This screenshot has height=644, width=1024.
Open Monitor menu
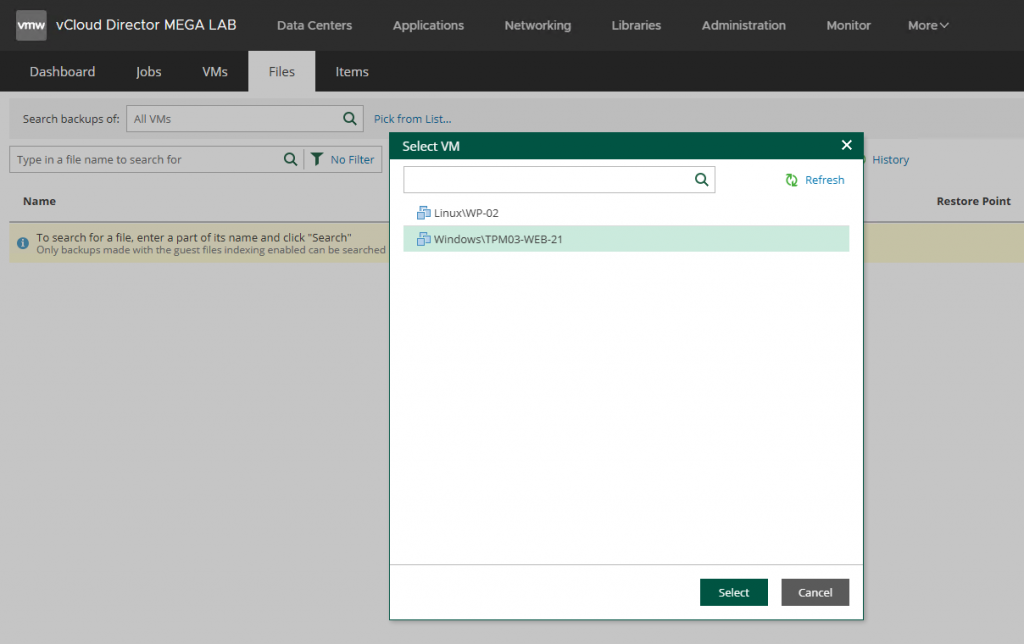click(848, 25)
